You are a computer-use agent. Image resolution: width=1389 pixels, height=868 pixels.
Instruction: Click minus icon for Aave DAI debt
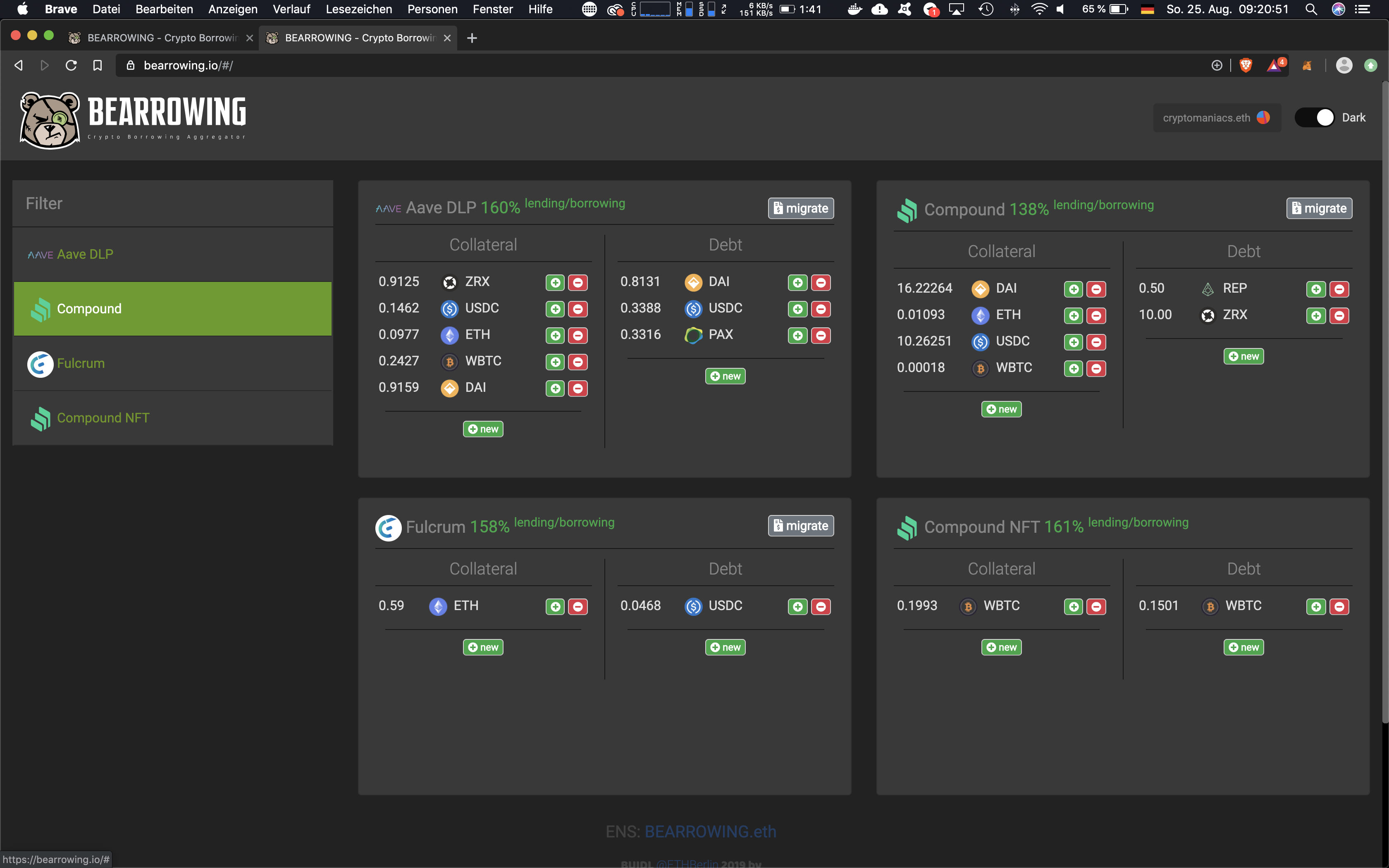pos(821,282)
